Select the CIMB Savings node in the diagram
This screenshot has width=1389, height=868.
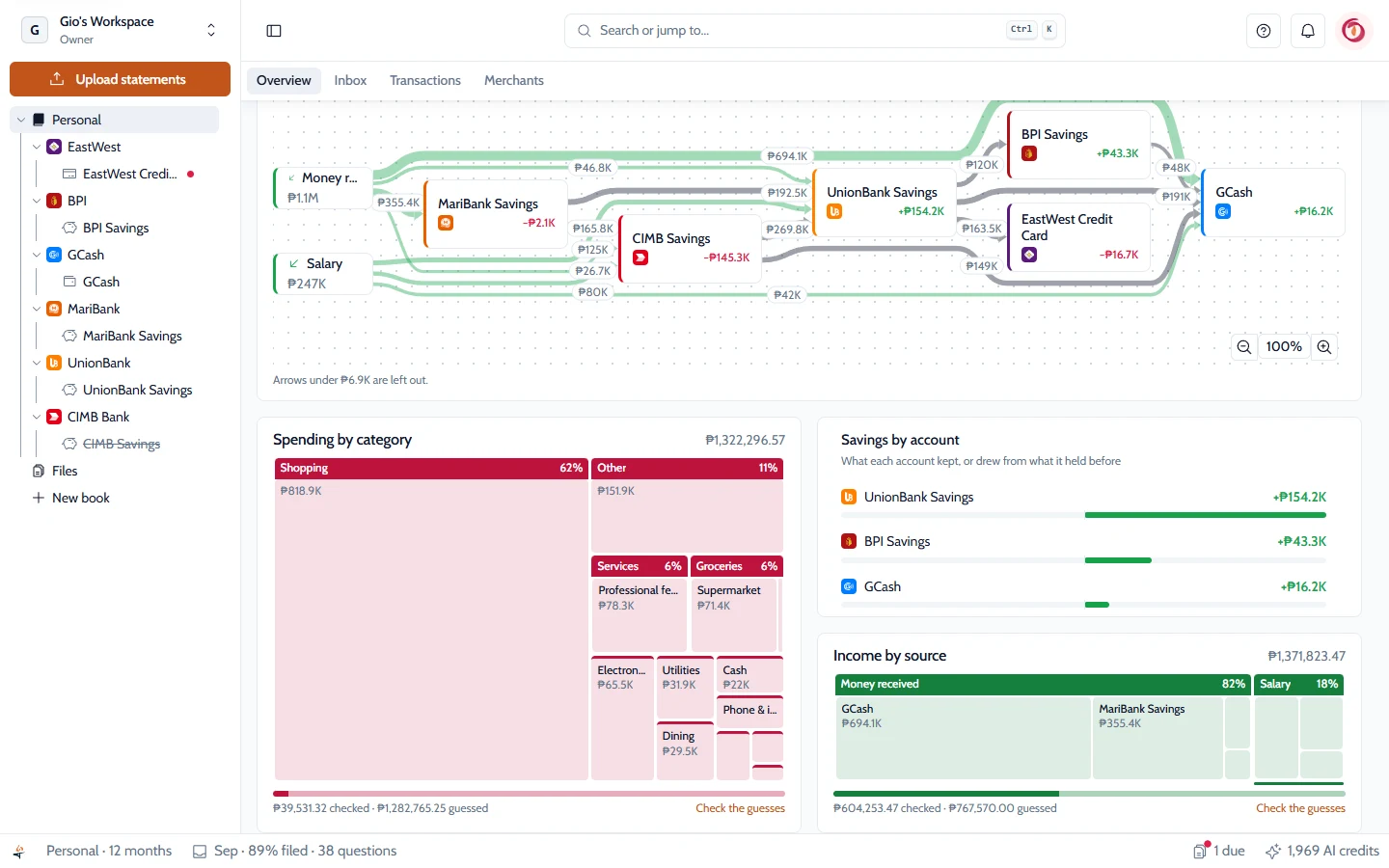689,248
